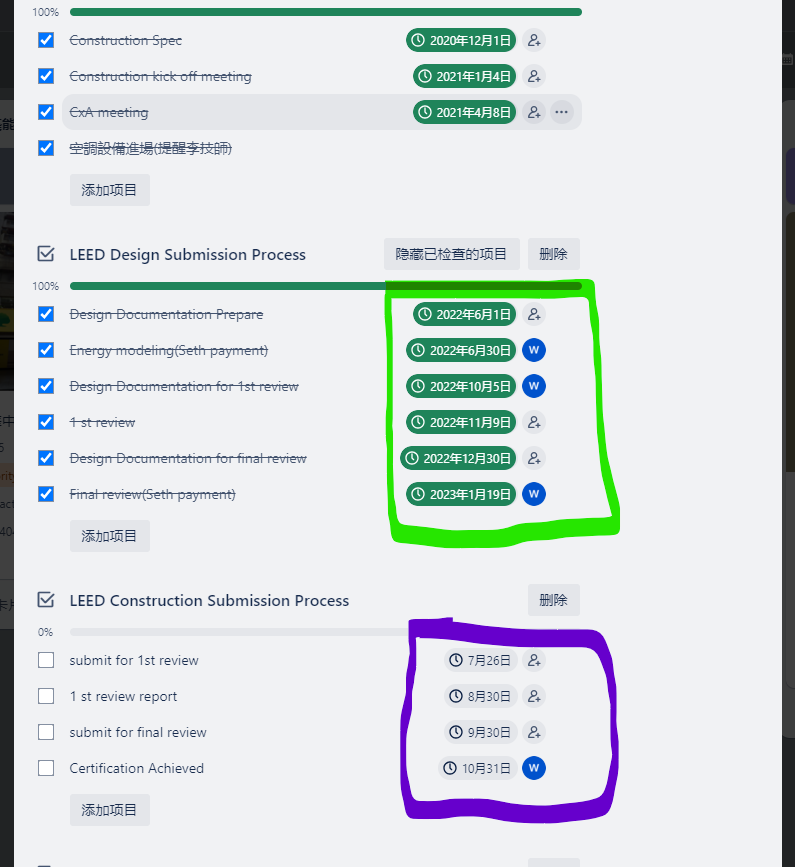Assign member to submit for final review
This screenshot has height=867, width=795.
pyautogui.click(x=534, y=732)
